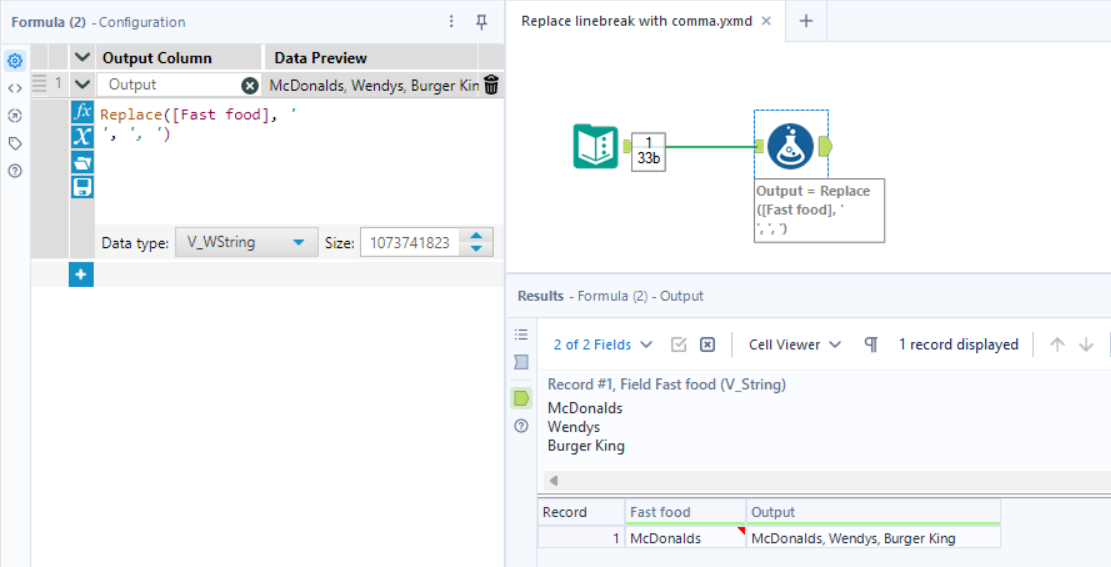Pin the Configuration window
Screen dimensions: 1111x567
tap(481, 21)
